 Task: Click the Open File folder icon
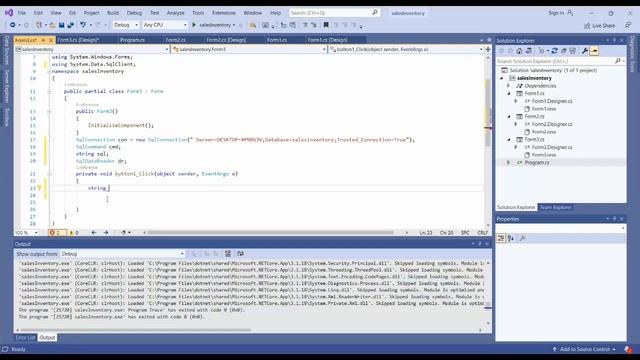coord(52,25)
